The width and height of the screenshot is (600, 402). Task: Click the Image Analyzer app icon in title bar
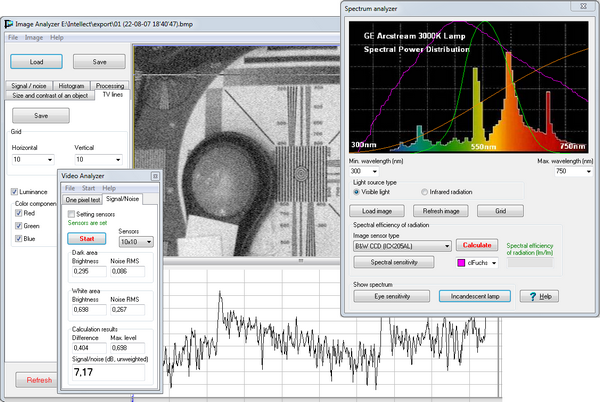tap(10, 23)
